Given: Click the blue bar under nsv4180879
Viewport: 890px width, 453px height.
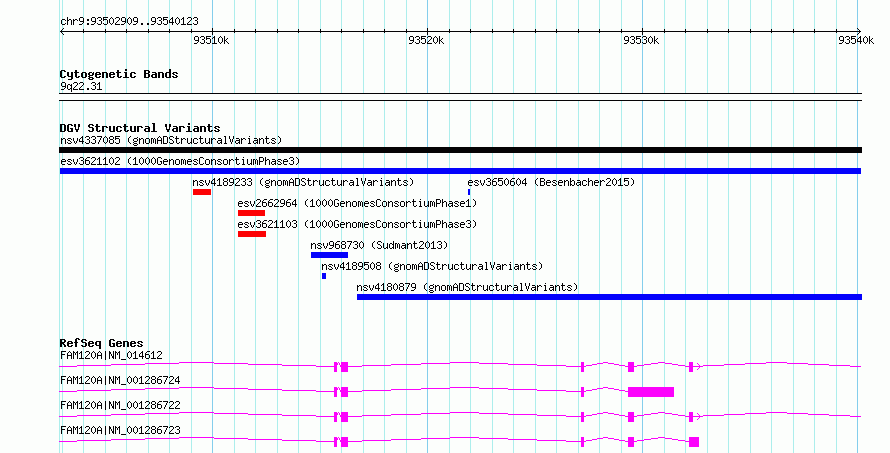Looking at the screenshot, I should [x=609, y=297].
